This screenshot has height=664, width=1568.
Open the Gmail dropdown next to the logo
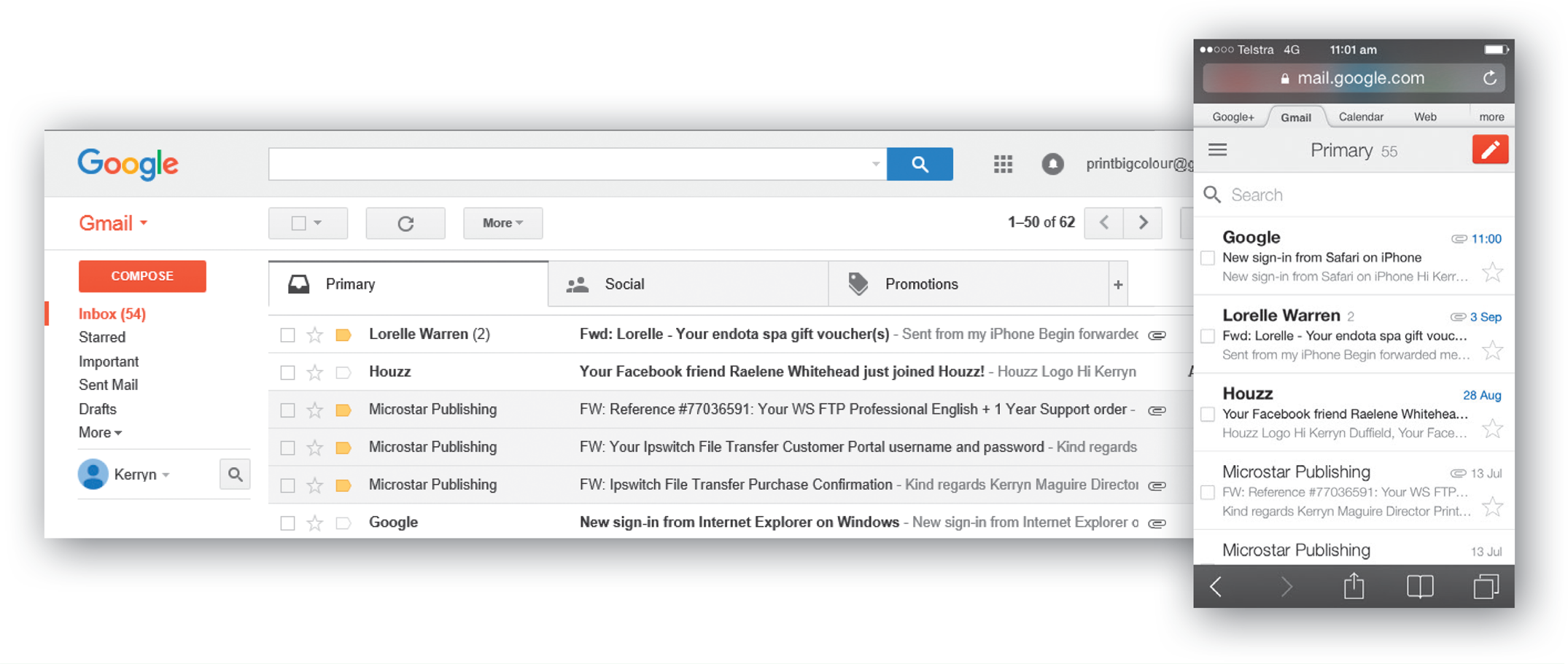pos(113,223)
